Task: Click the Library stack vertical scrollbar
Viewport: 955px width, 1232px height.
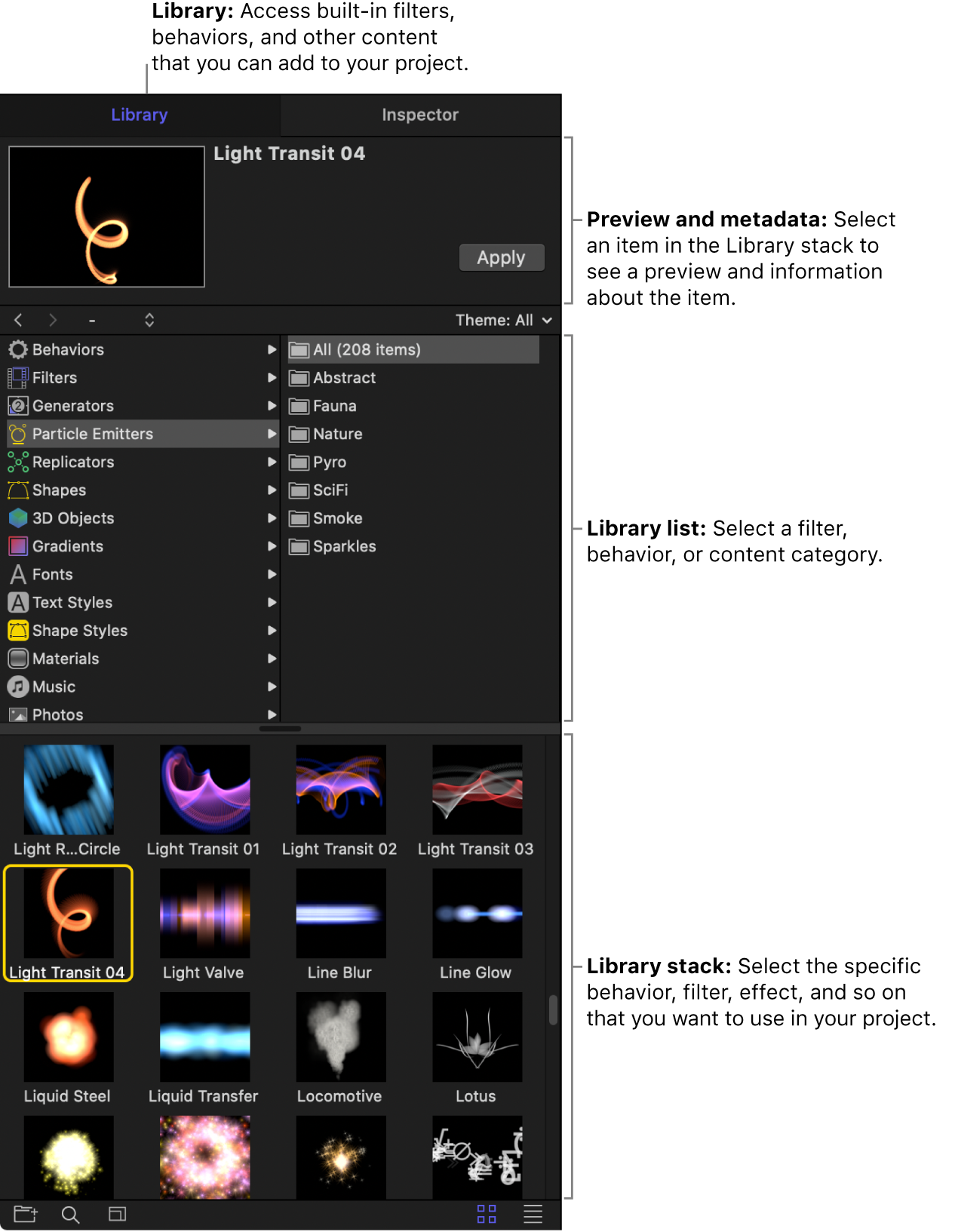Action: click(553, 1010)
